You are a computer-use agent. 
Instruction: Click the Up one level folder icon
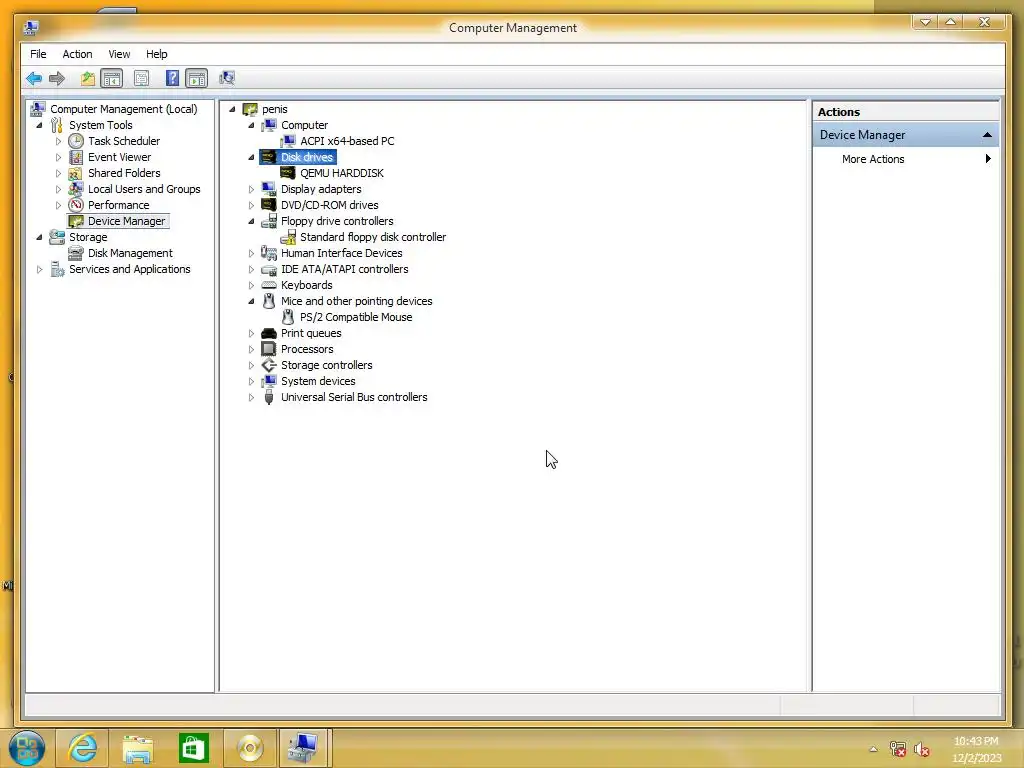coord(88,79)
